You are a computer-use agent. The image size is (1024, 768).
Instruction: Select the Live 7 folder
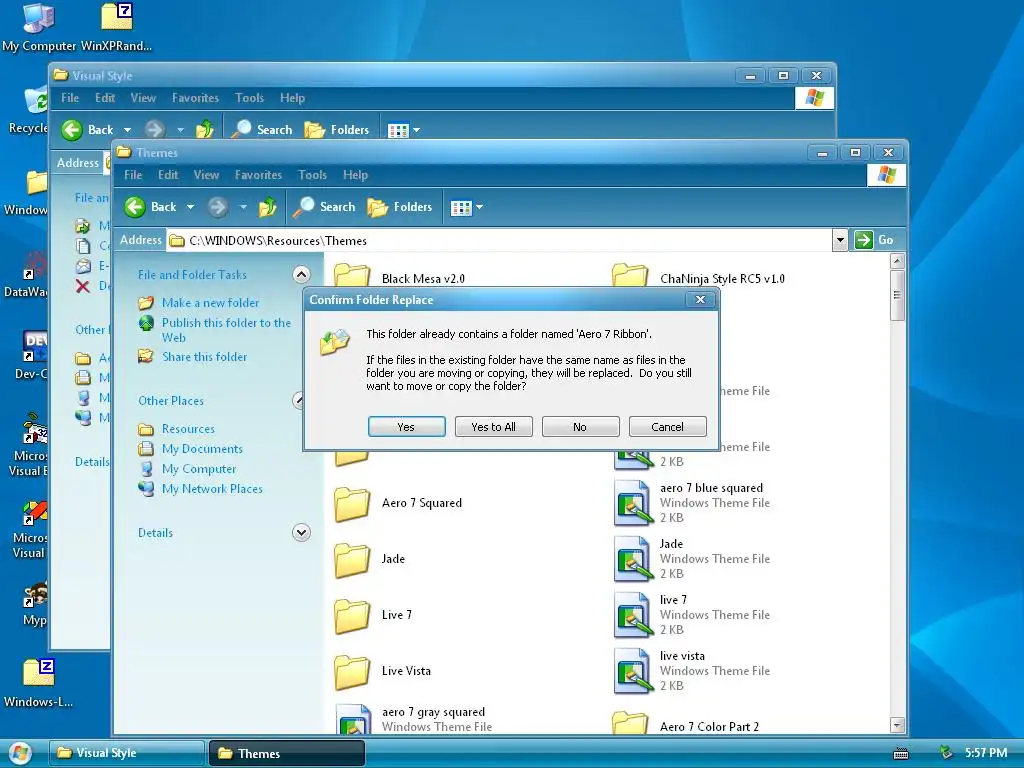373,615
